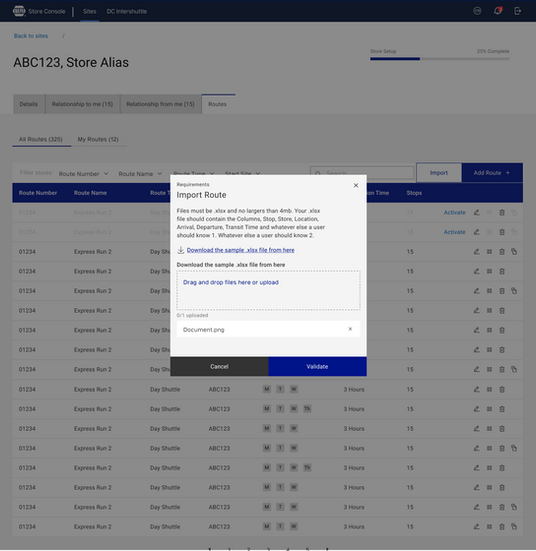Click the circular icon left of the bell
This screenshot has height=551, width=536.
[477, 11]
